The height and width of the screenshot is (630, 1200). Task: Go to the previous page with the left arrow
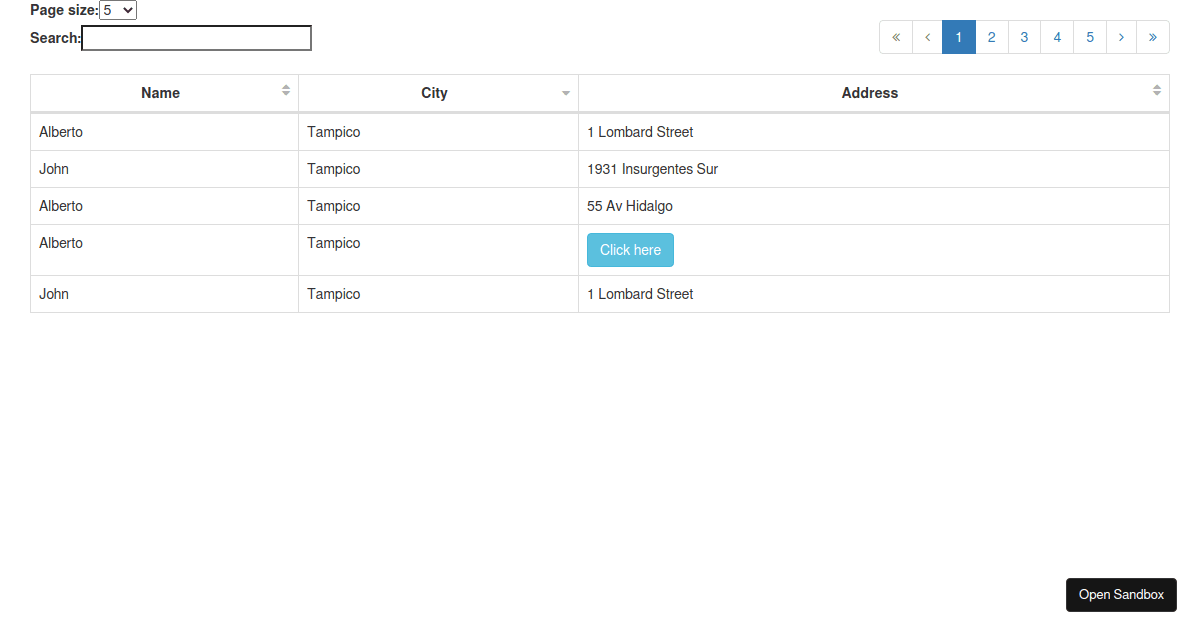click(927, 36)
